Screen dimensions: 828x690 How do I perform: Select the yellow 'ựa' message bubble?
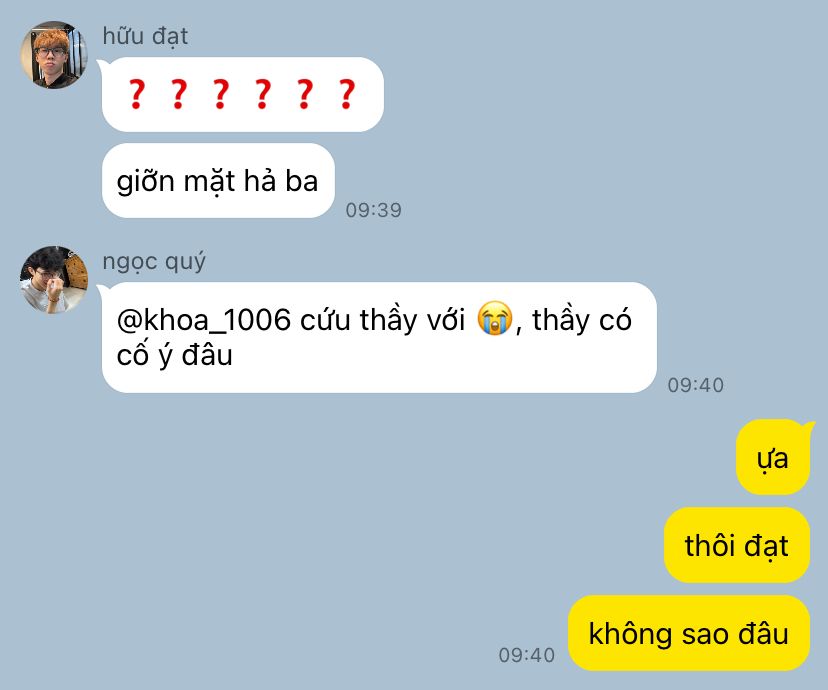point(773,457)
